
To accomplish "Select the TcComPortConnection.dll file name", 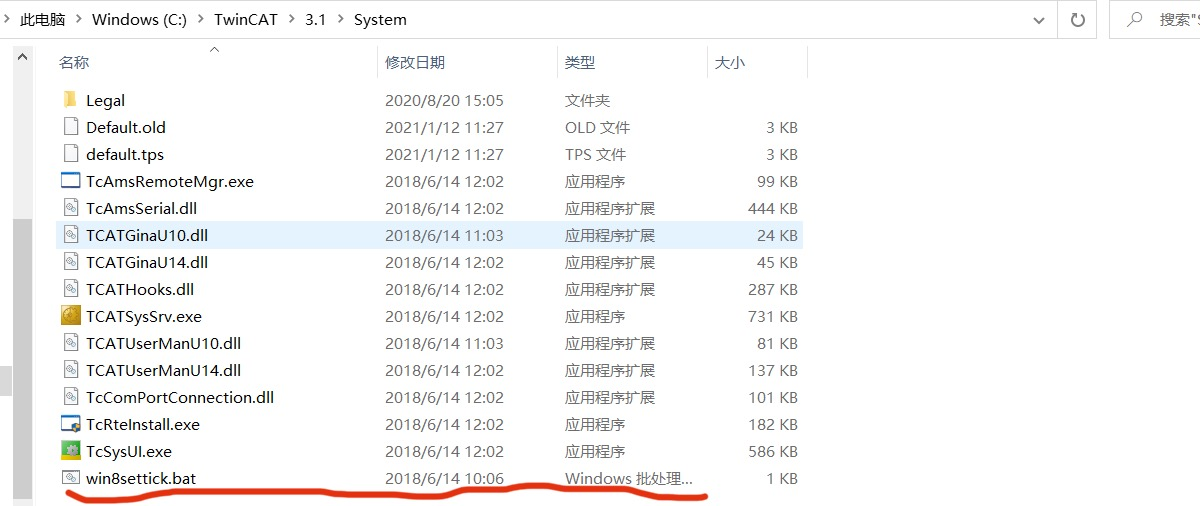I will tap(180, 397).
